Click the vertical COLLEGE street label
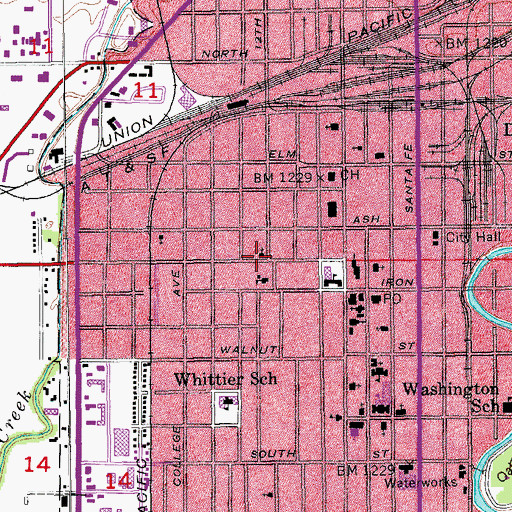Image resolution: width=512 pixels, height=512 pixels. (x=177, y=455)
